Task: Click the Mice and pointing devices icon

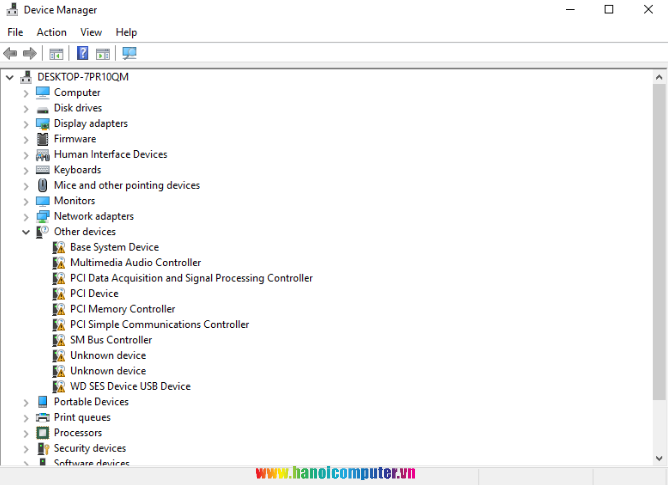Action: (43, 185)
